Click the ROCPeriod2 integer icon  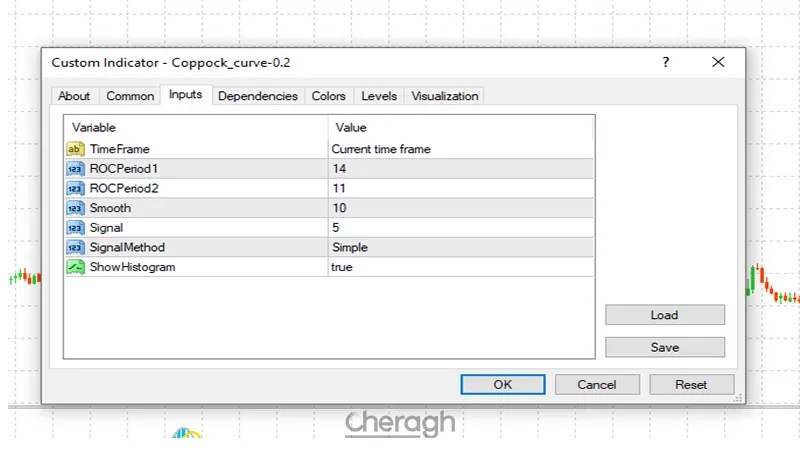coord(75,188)
